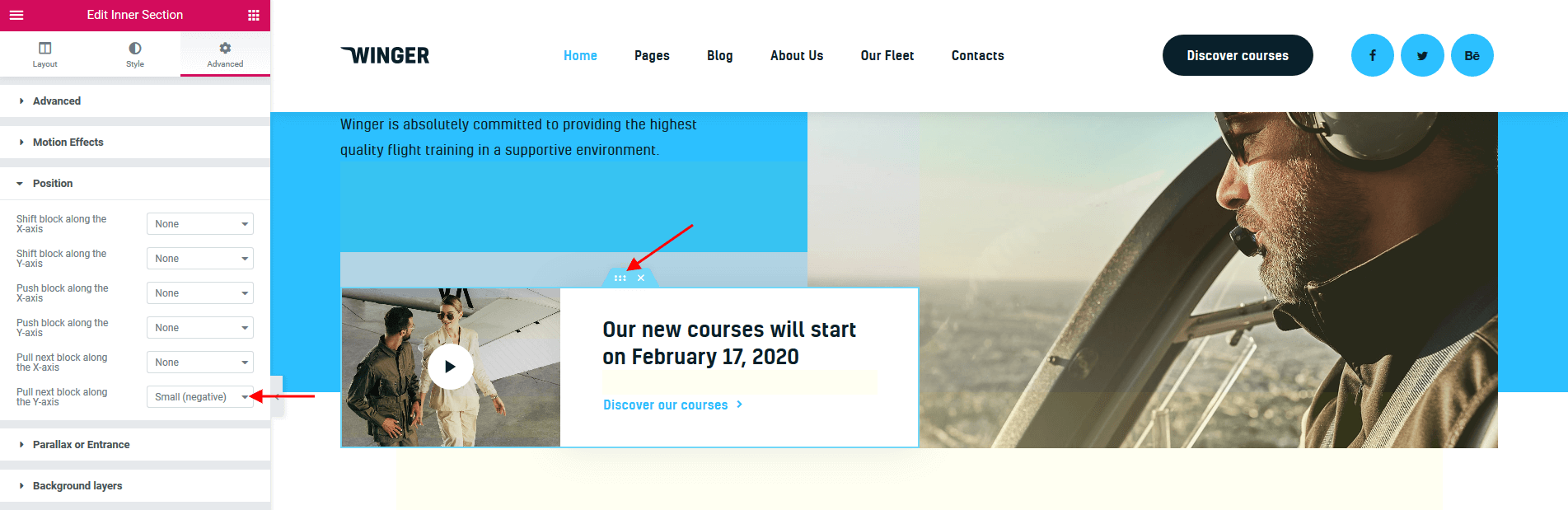
Task: Expand the Parallax or Entrance section
Action: tap(135, 444)
